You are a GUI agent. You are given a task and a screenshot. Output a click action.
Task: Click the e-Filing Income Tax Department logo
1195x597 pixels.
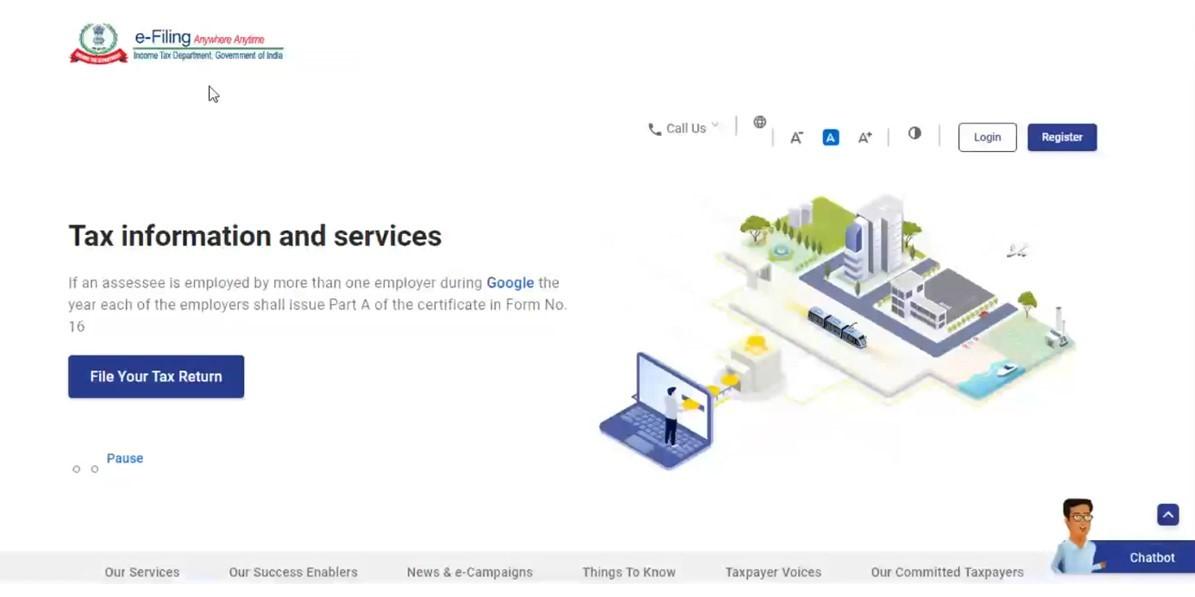175,41
